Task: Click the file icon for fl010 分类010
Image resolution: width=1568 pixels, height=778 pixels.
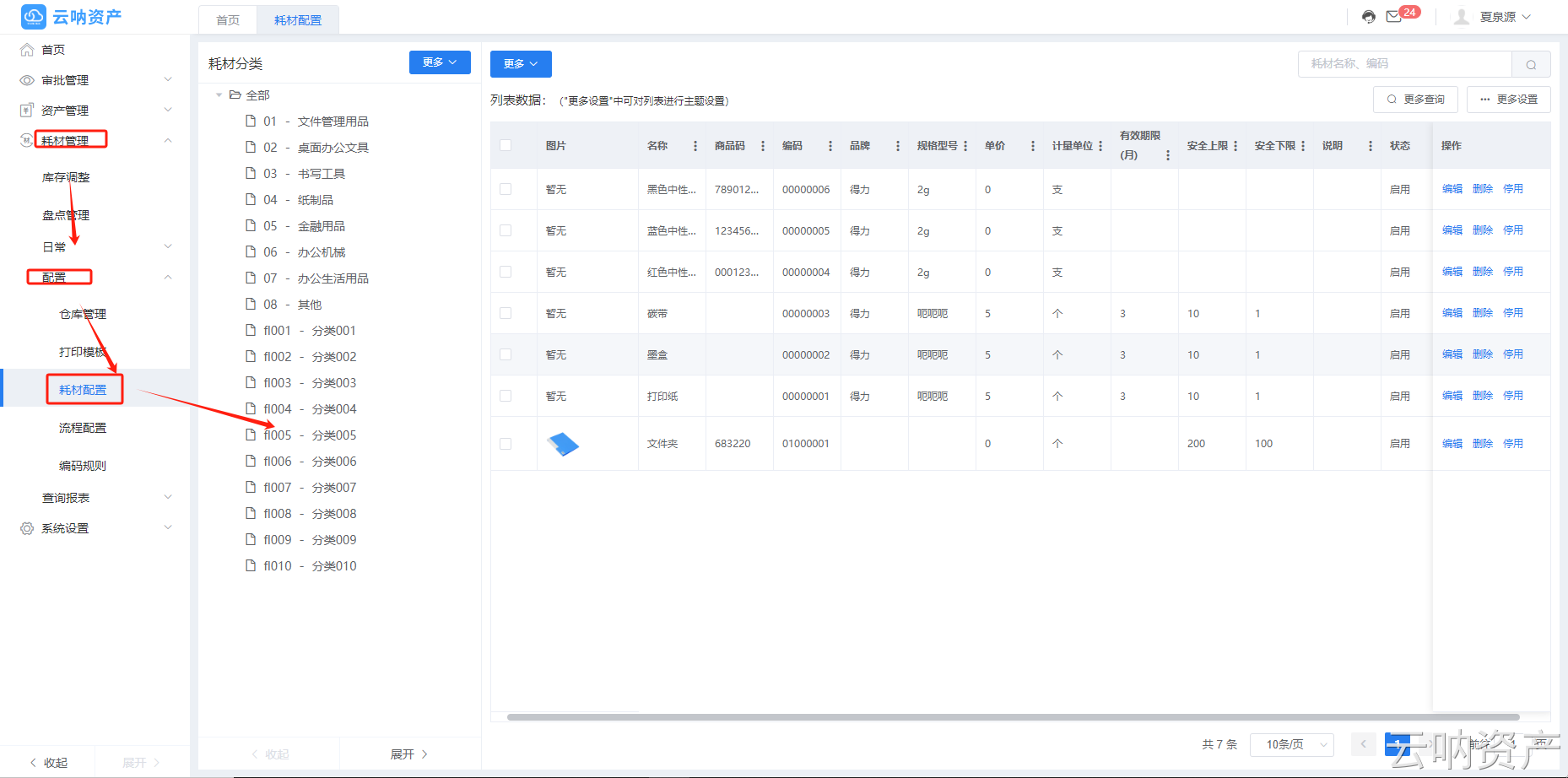Action: coord(251,566)
